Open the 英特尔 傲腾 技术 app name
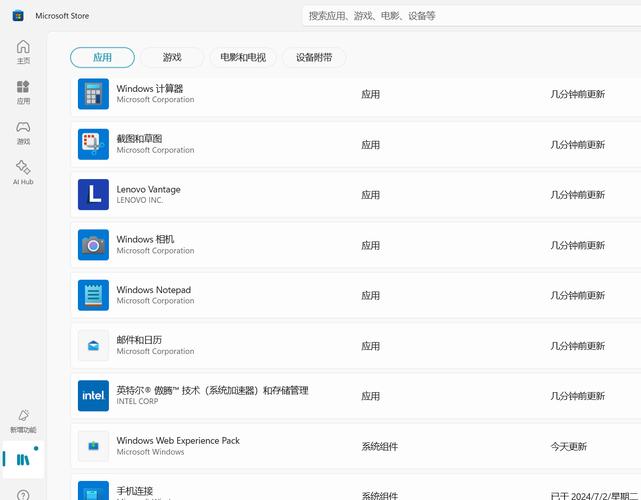The image size is (641, 500). point(212,390)
